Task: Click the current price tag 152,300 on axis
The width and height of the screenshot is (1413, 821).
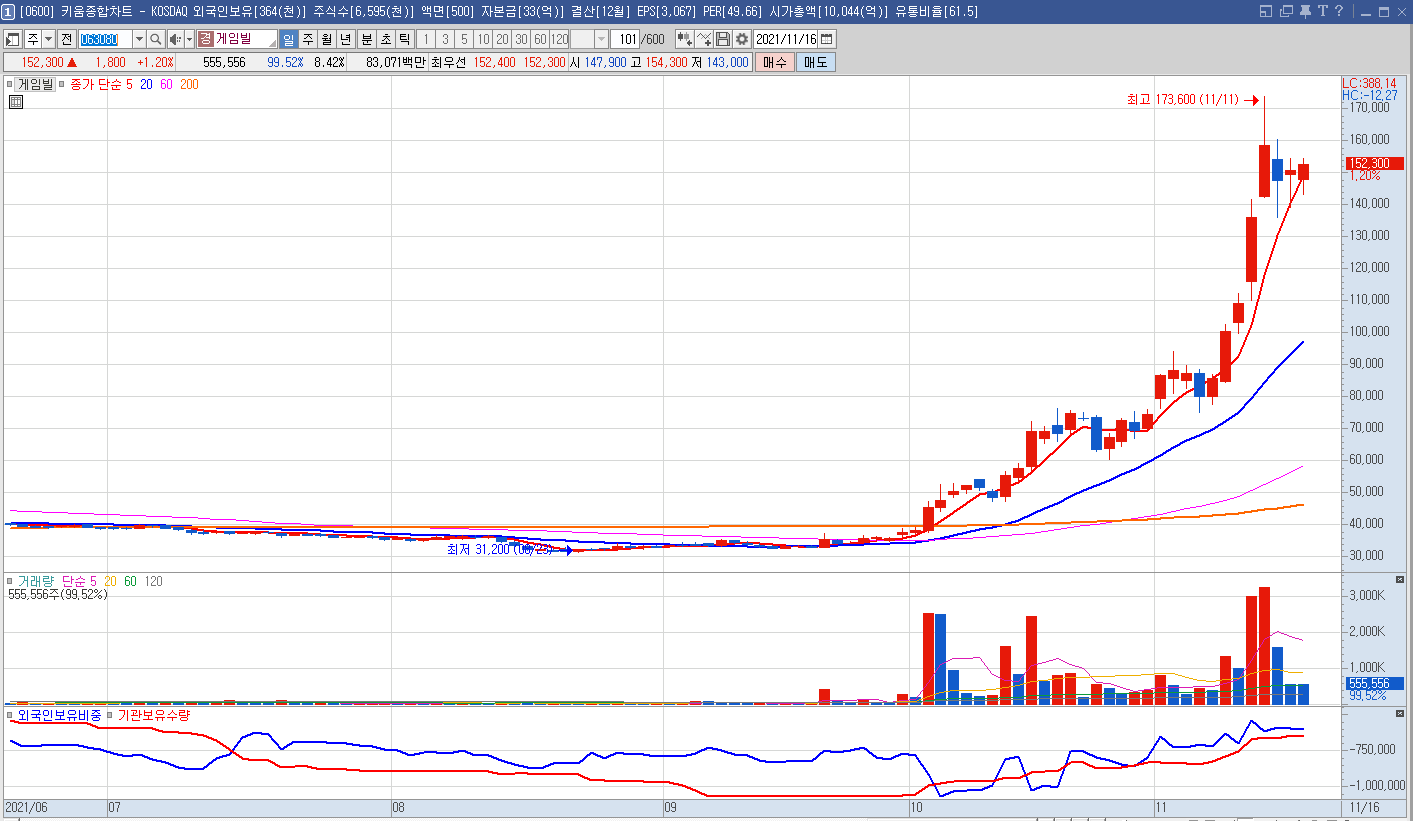Action: pos(1374,163)
